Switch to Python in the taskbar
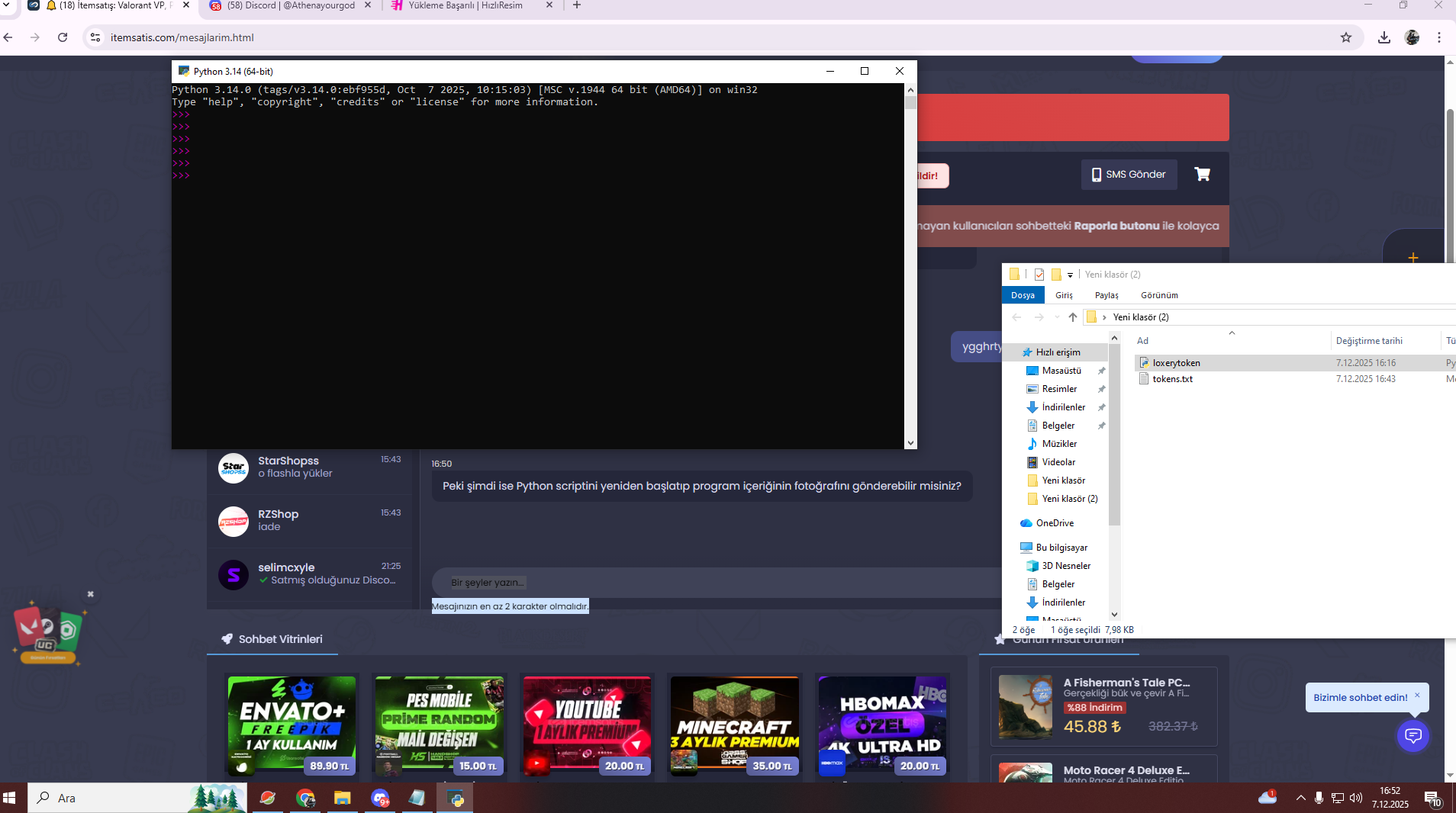 456,799
